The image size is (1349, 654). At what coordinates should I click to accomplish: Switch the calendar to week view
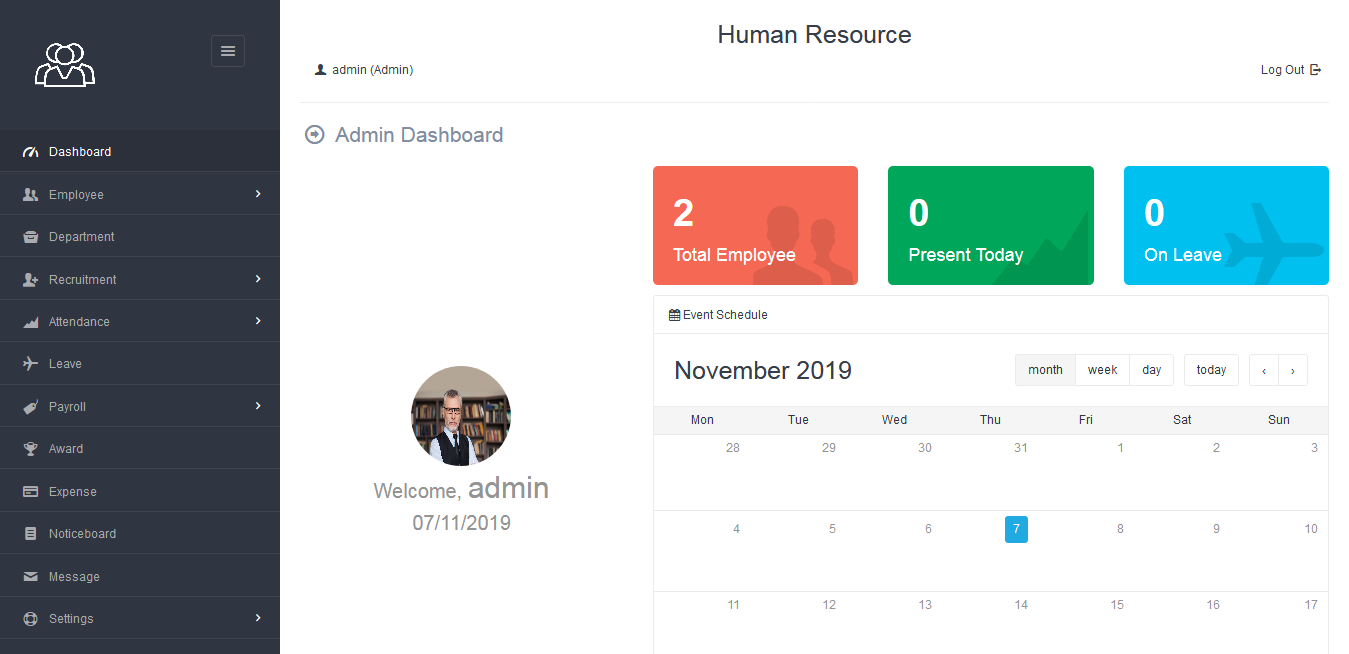click(1102, 369)
